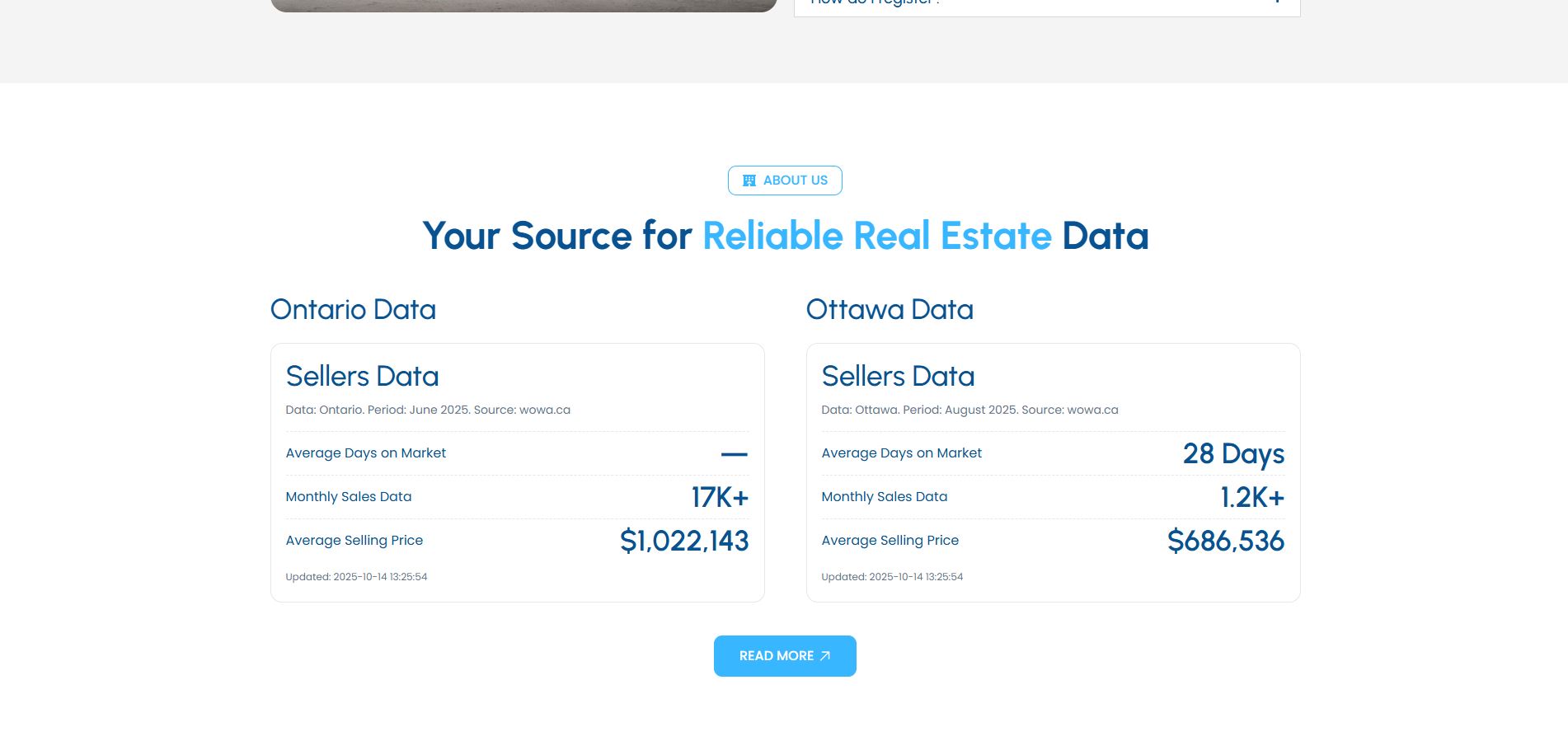This screenshot has width=1568, height=755.
Task: Click the dash placeholder for Ontario days on market
Action: coord(734,454)
